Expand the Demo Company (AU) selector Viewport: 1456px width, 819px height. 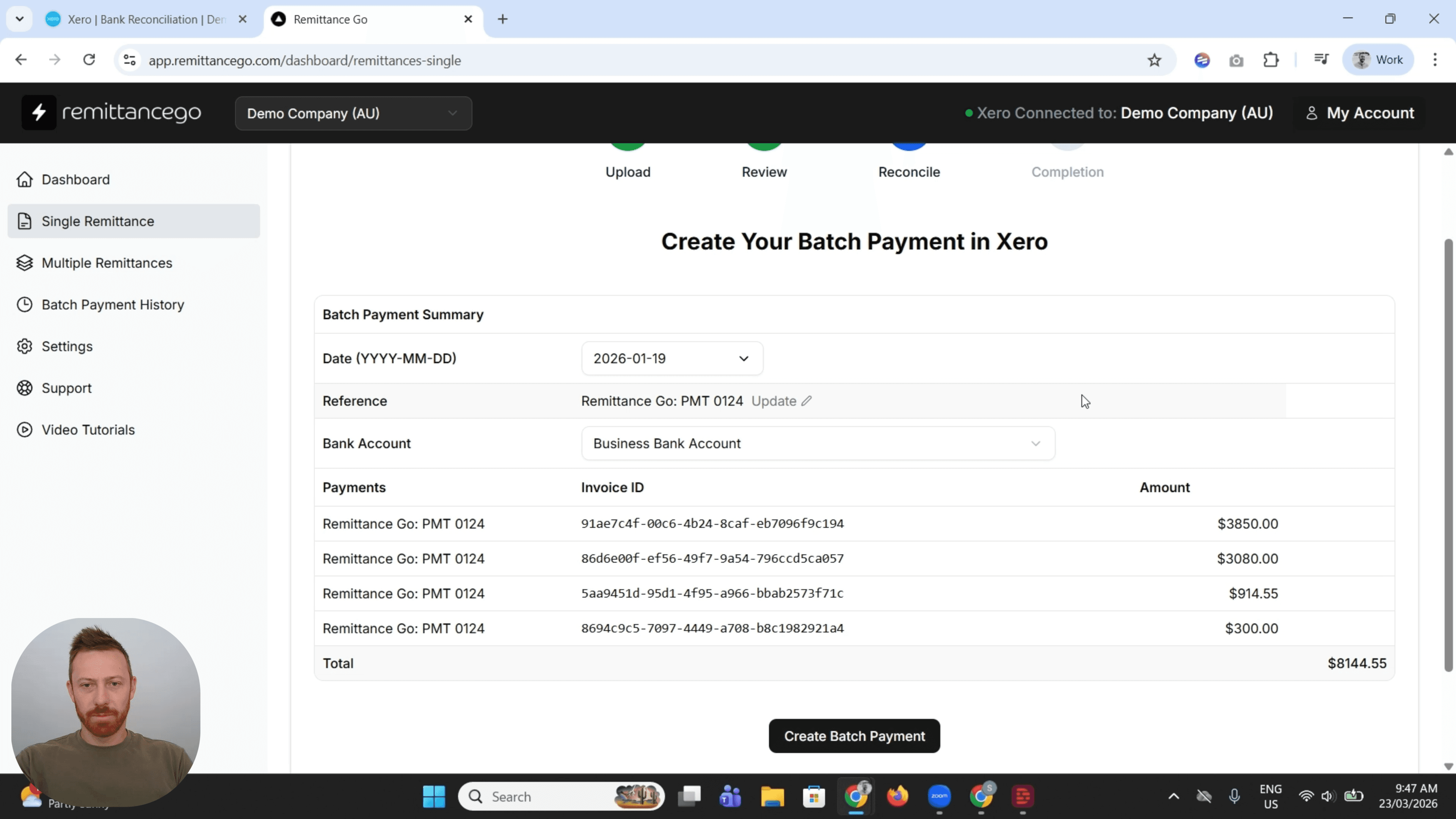(353, 114)
